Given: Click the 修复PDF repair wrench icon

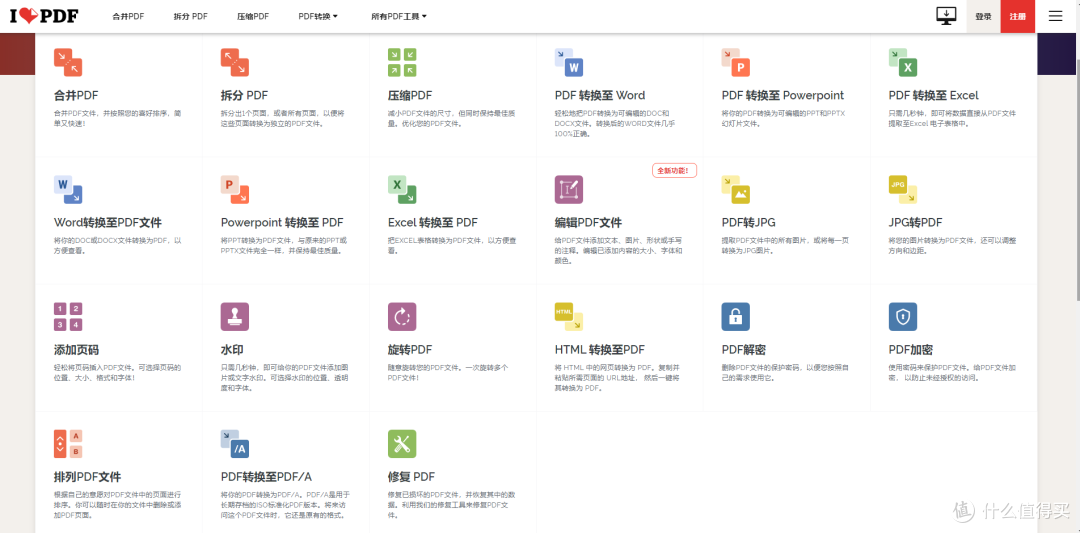Looking at the screenshot, I should 402,443.
